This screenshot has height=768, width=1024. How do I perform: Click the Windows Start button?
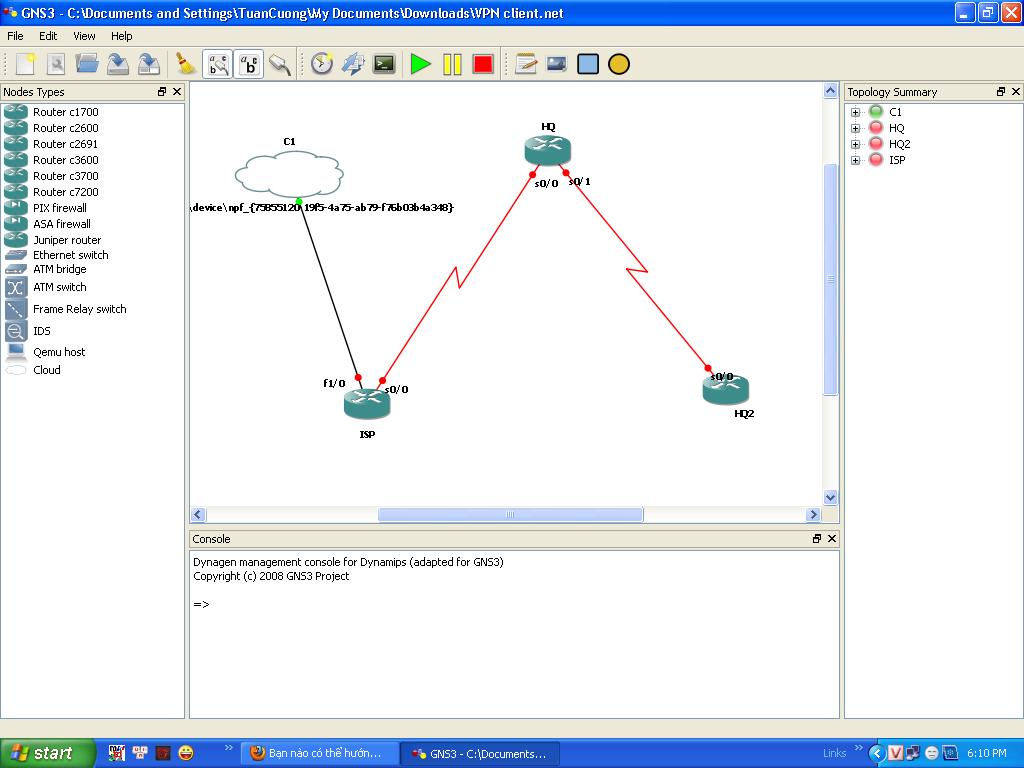click(48, 753)
